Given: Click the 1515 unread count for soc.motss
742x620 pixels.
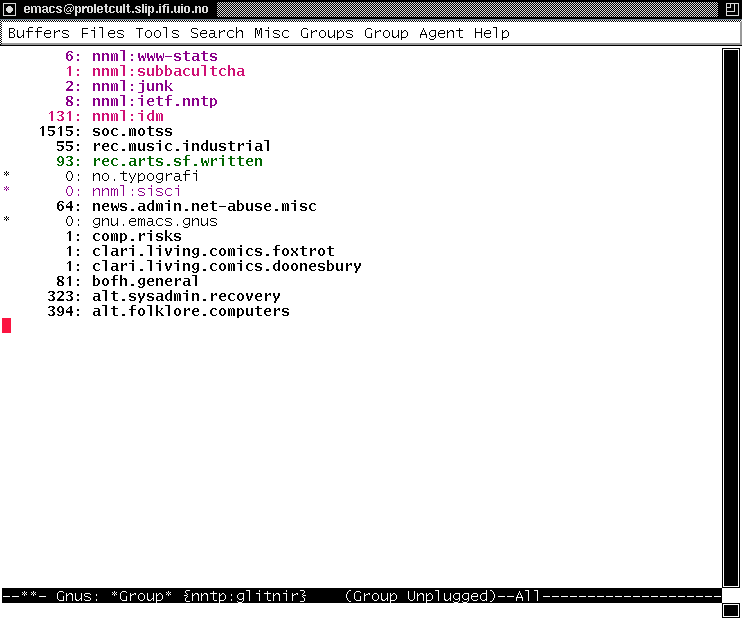Looking at the screenshot, I should pyautogui.click(x=59, y=131).
